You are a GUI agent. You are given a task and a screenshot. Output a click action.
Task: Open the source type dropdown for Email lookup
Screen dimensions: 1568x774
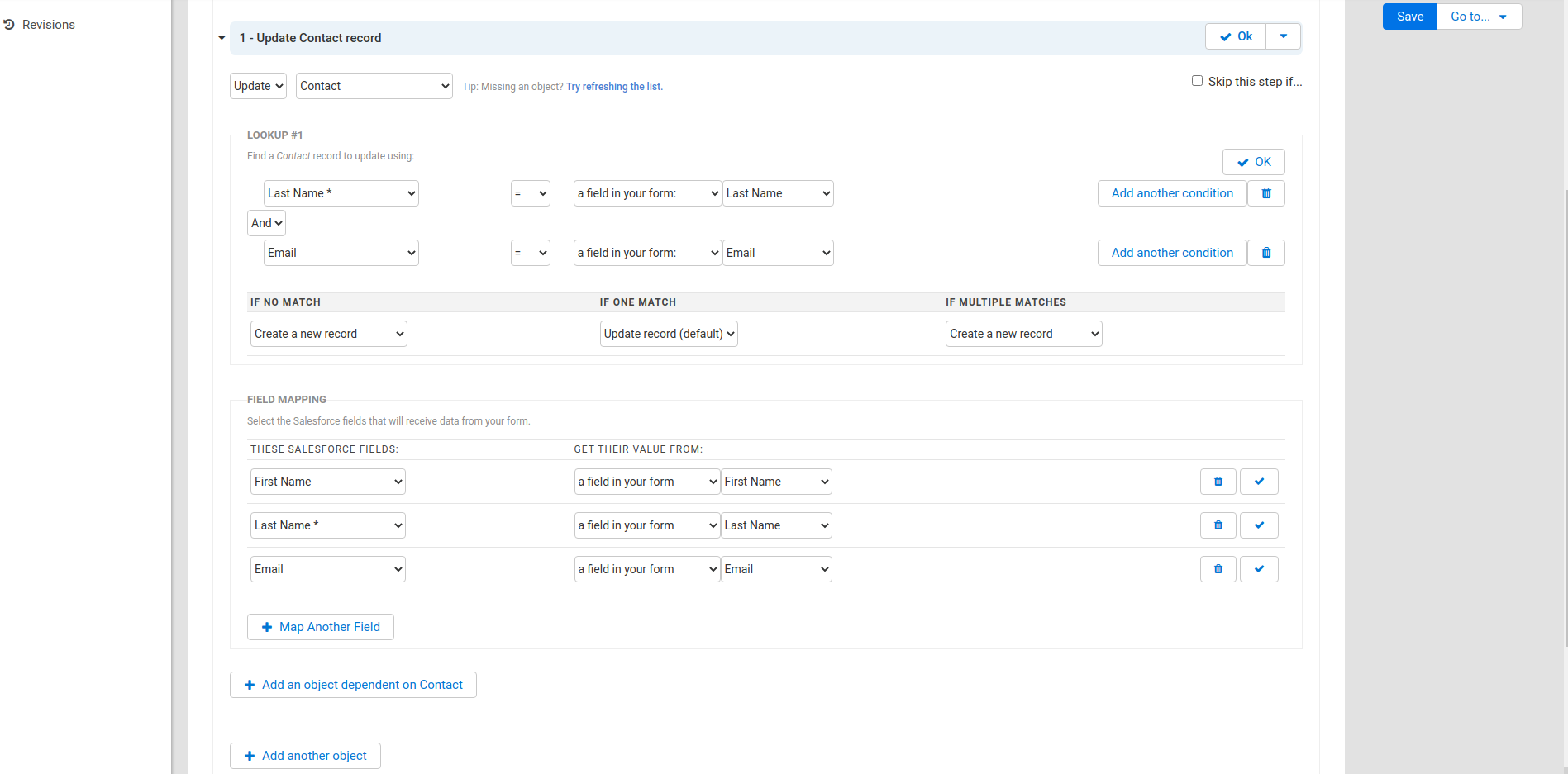(648, 253)
